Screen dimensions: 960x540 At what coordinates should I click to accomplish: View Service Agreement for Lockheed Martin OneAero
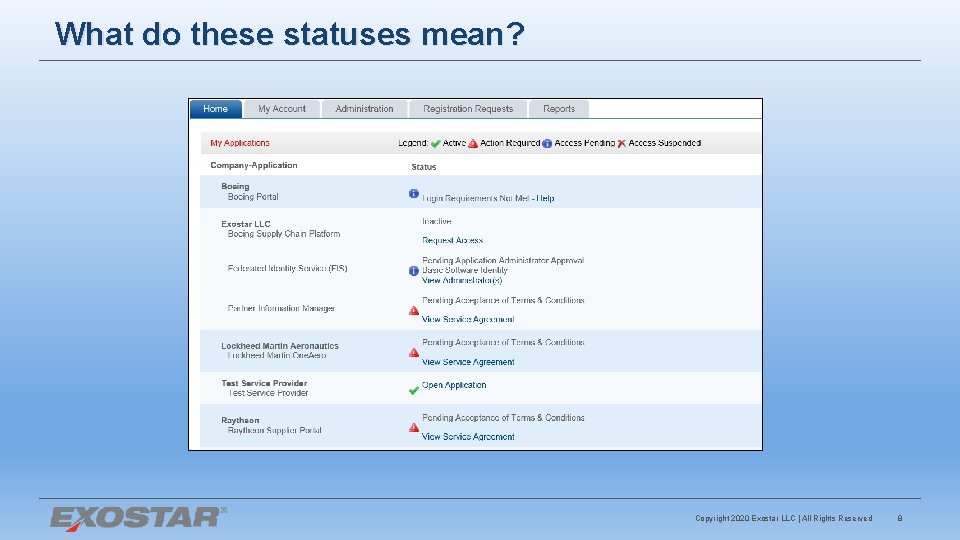point(468,362)
